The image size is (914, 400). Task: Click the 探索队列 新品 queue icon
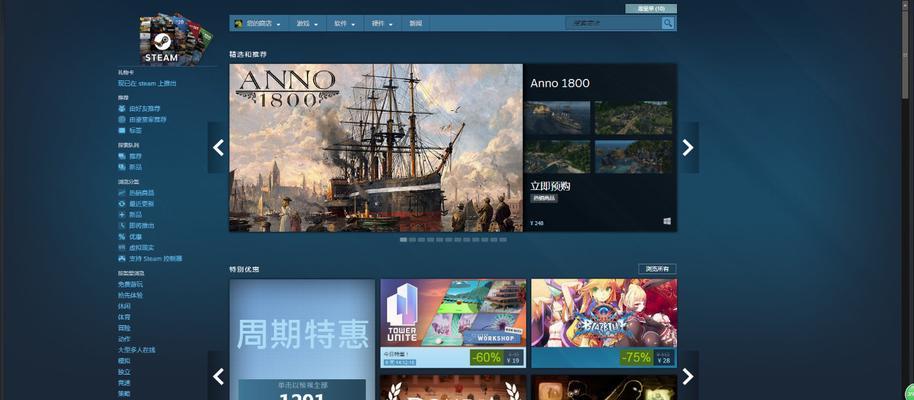(x=122, y=167)
